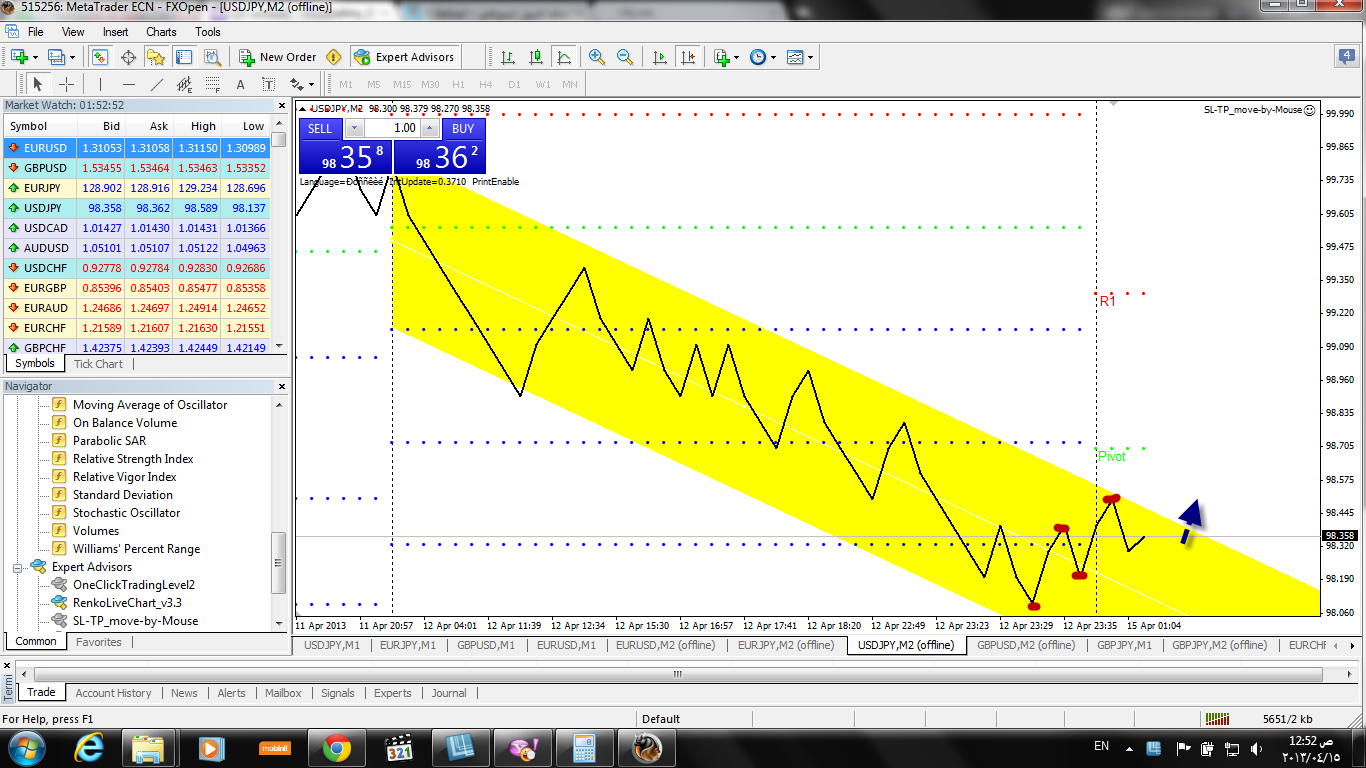Switch chart to candlesticks
1366x768 pixels.
pos(536,57)
